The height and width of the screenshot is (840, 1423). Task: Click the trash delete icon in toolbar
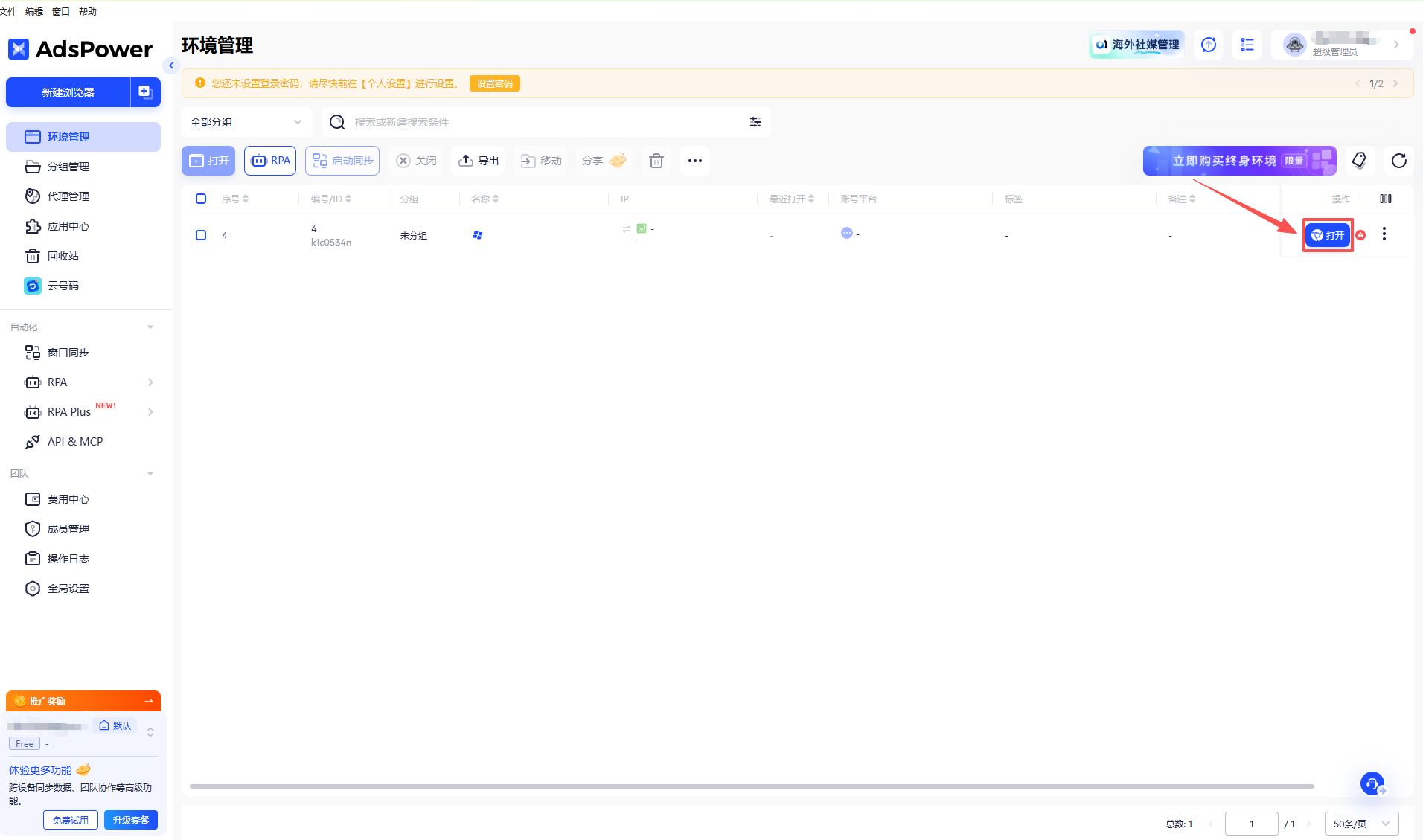(x=656, y=161)
